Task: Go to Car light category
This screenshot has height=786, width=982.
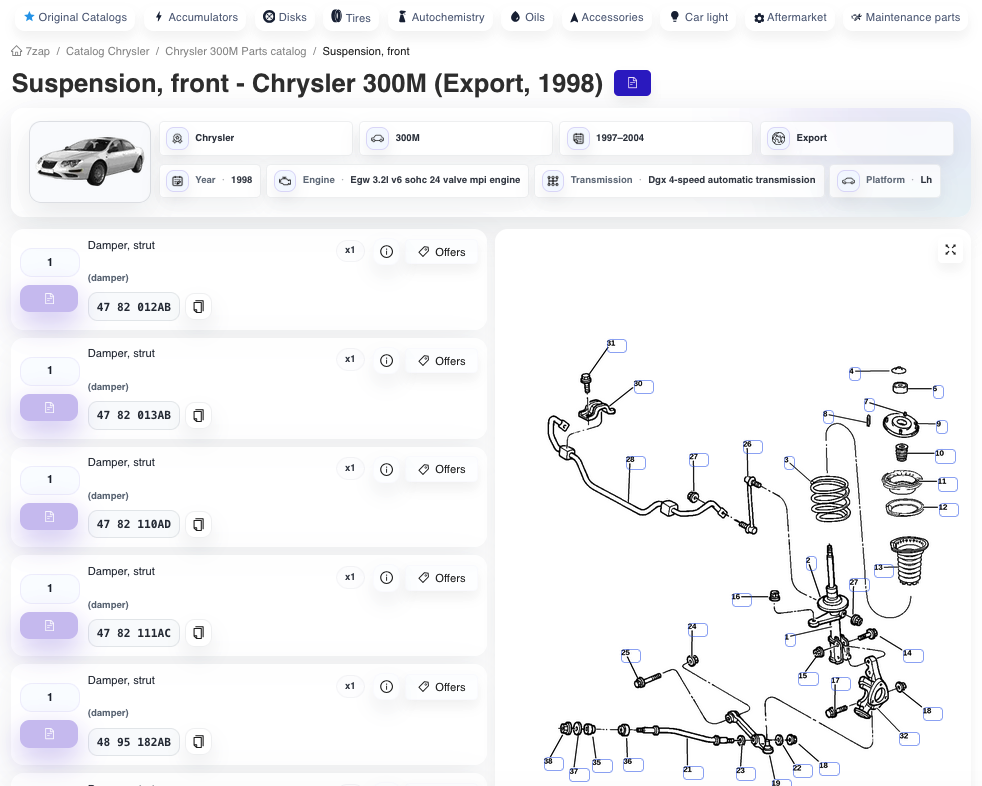Action: (699, 17)
